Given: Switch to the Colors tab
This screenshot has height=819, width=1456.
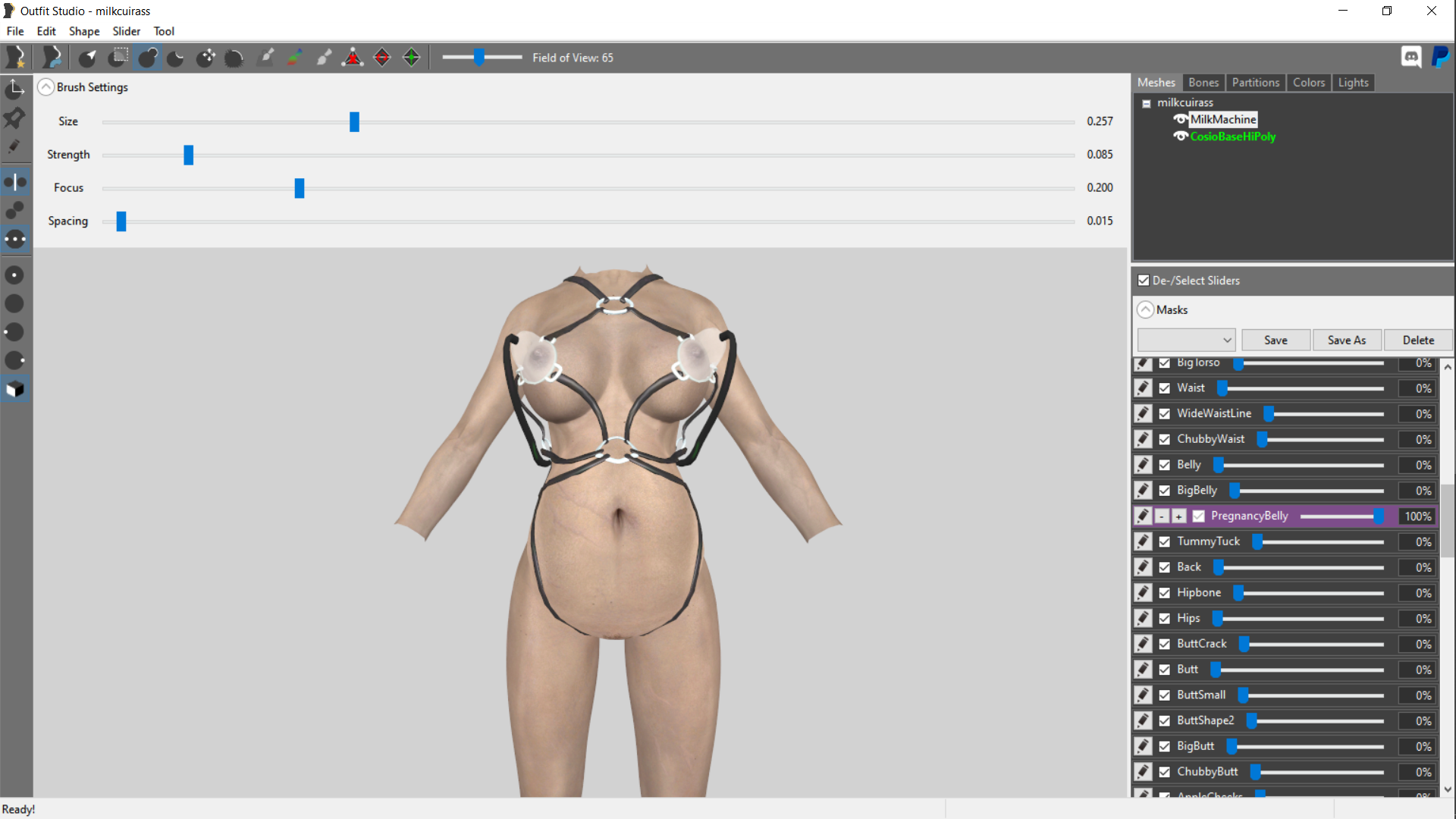Looking at the screenshot, I should click(x=1309, y=83).
